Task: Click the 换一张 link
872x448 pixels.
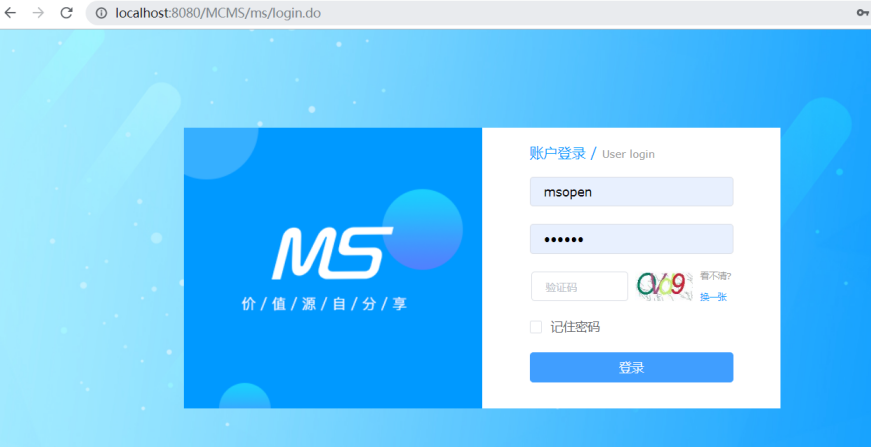Action: [x=713, y=297]
